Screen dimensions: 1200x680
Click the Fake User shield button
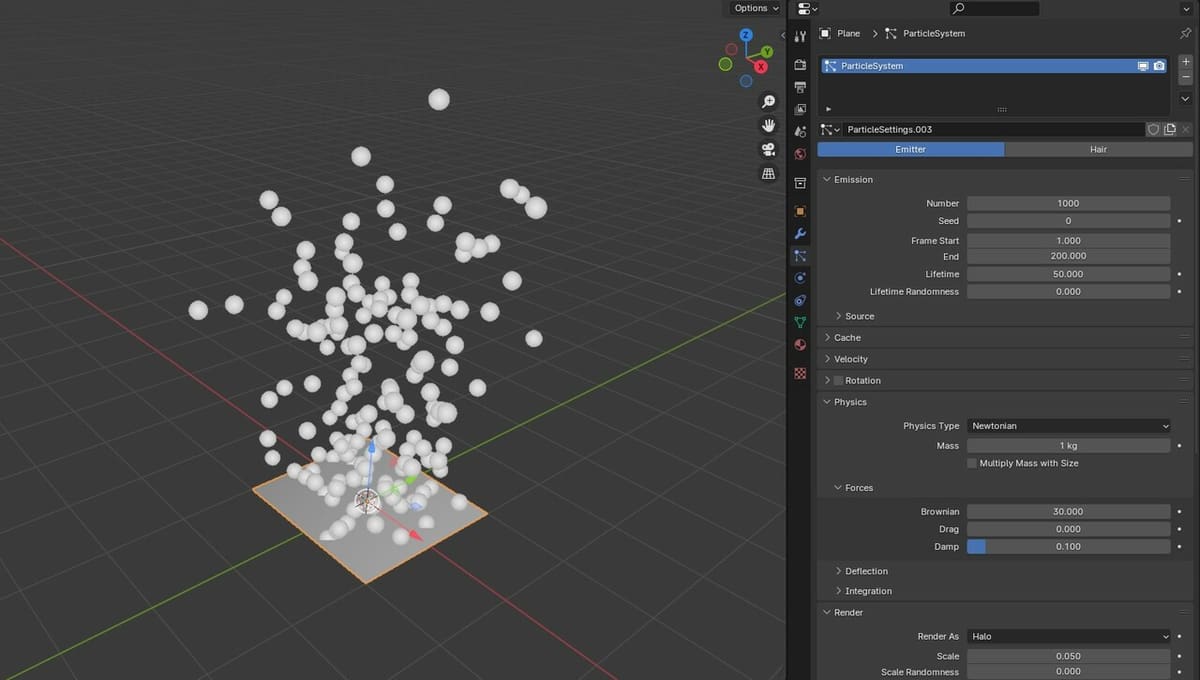(1153, 130)
